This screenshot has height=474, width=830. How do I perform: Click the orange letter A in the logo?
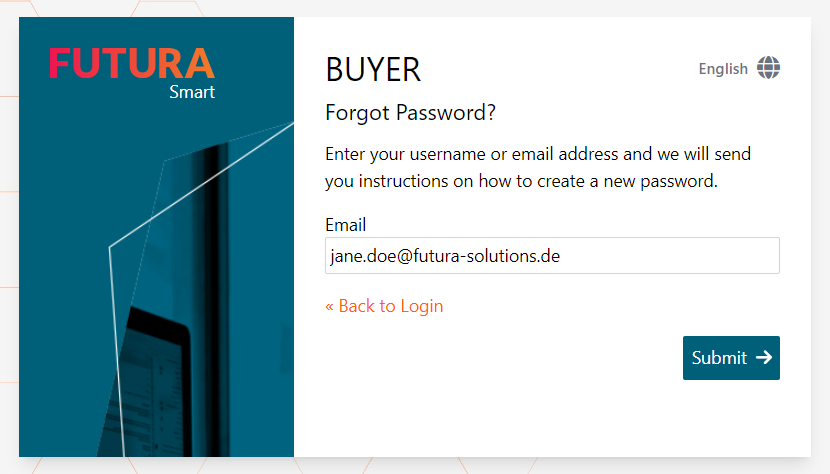click(x=196, y=64)
